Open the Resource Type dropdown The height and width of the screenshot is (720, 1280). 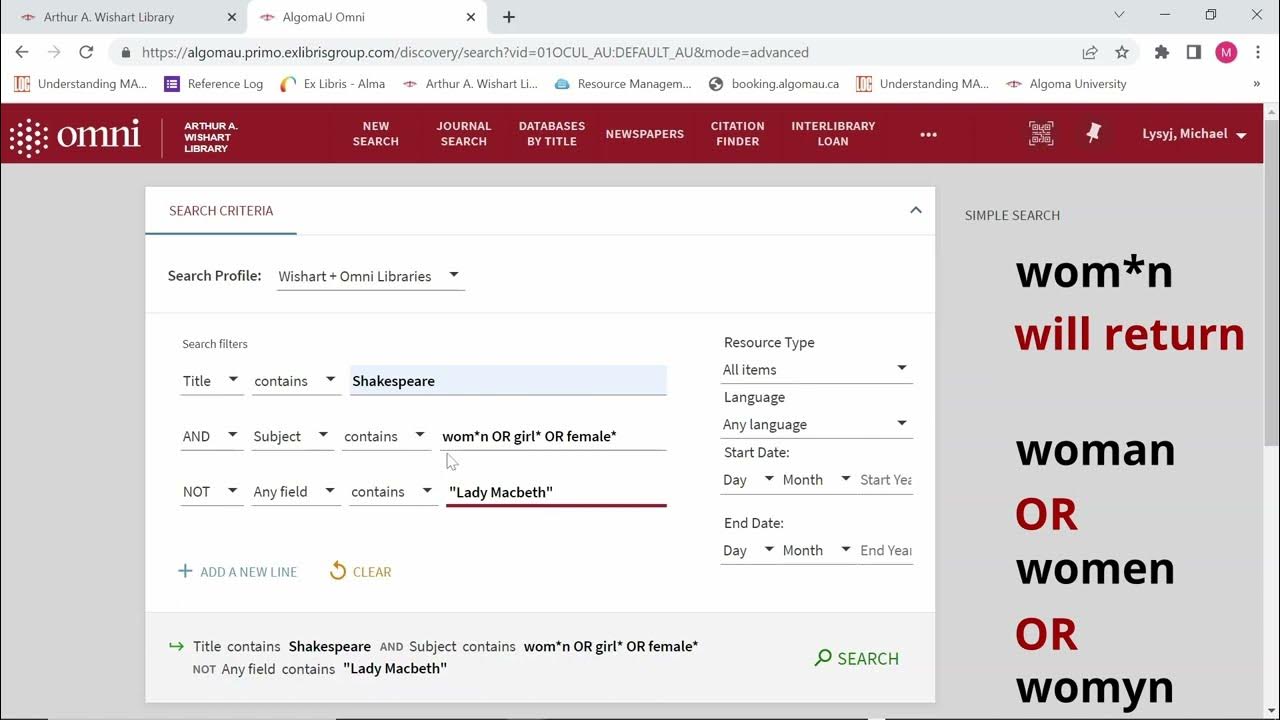(x=816, y=370)
